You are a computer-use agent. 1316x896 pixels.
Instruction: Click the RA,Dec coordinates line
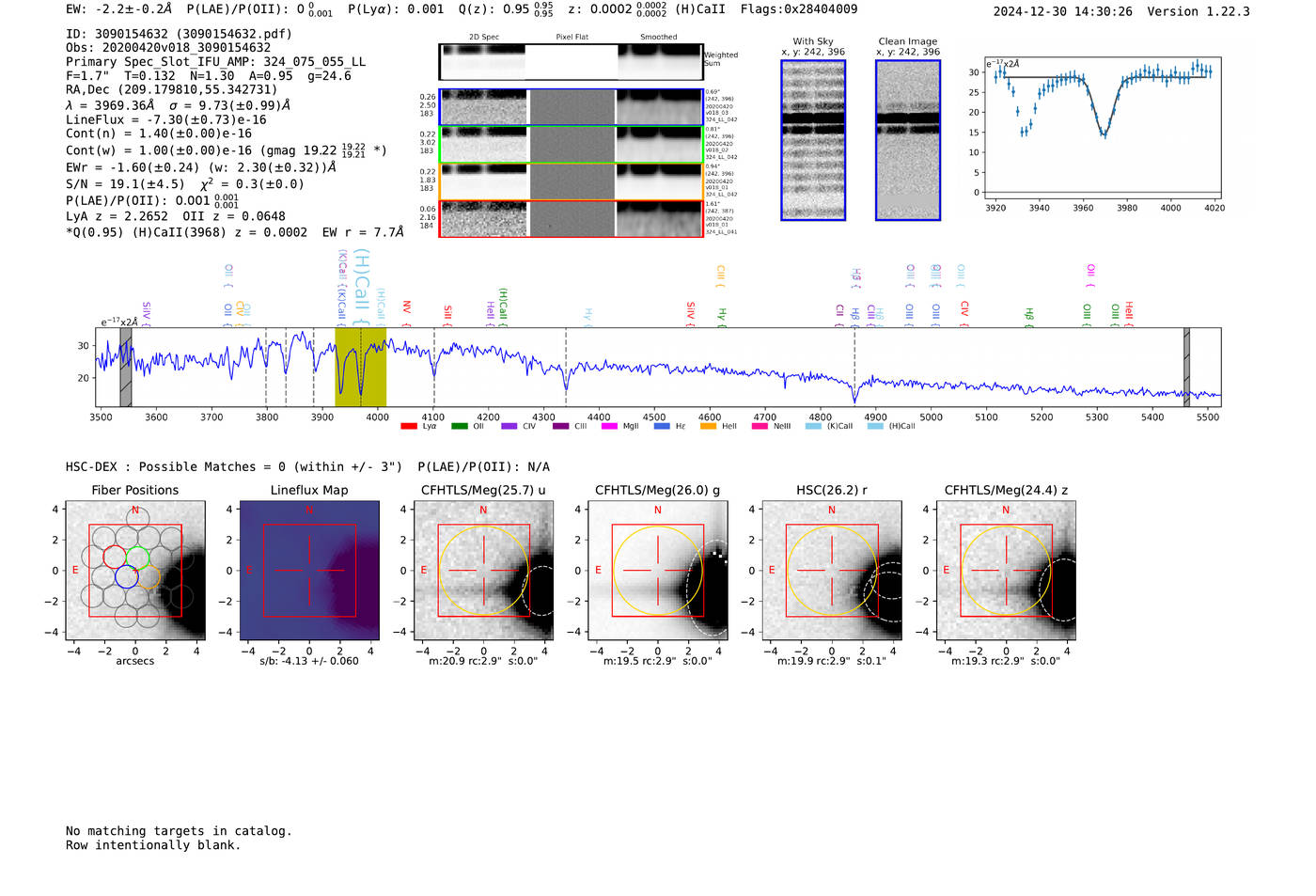click(x=172, y=90)
